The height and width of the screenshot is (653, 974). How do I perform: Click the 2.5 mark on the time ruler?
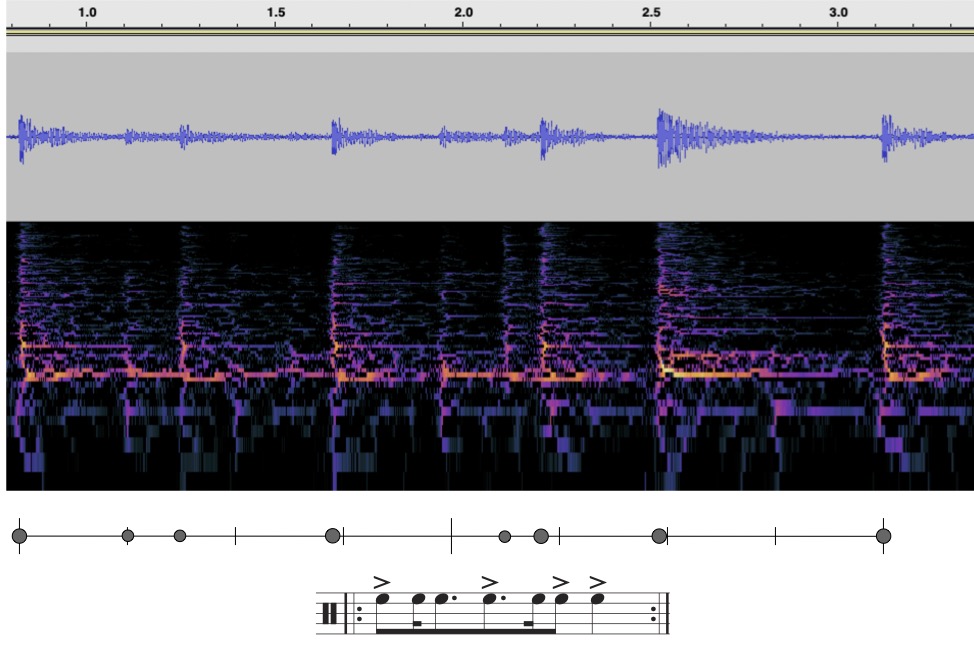[651, 12]
